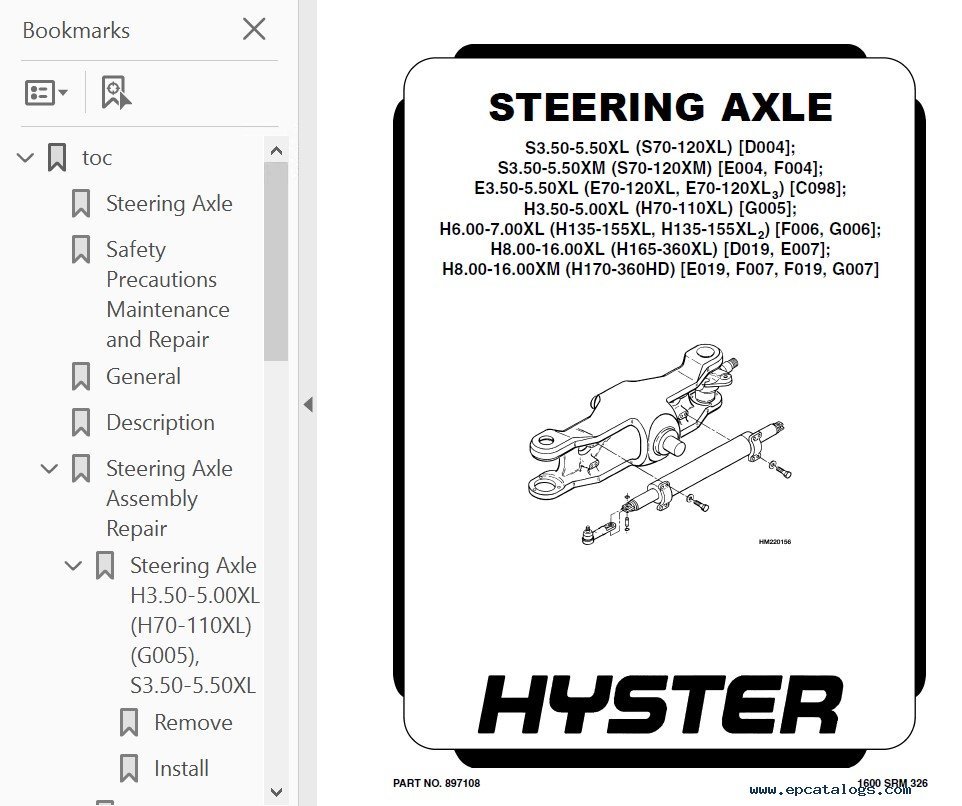Go to the Steering Axle bookmark

click(x=169, y=204)
